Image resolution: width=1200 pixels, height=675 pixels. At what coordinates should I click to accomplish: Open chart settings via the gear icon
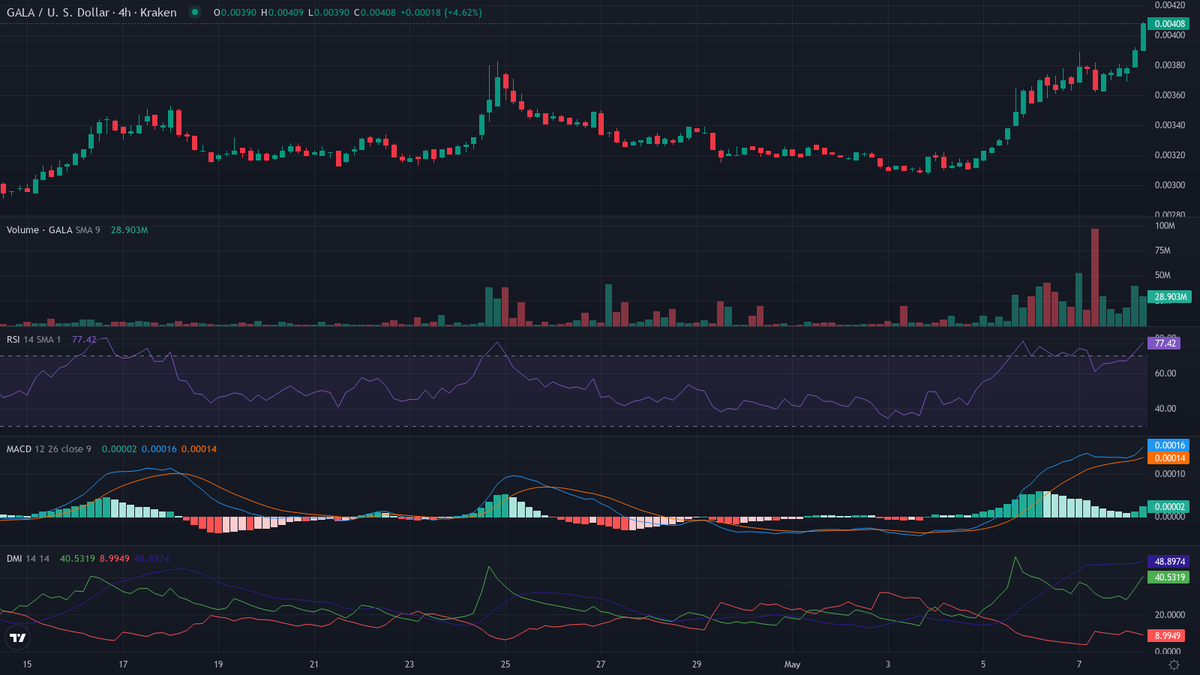pos(1174,664)
